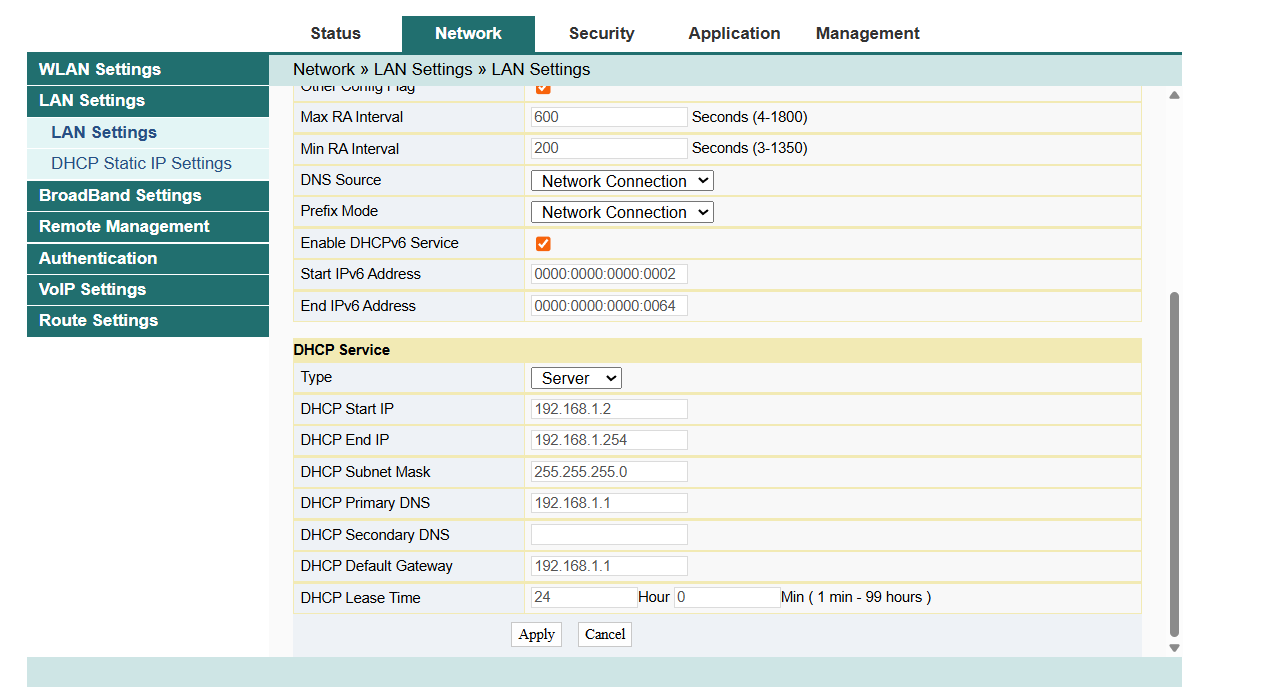Click the DHCP Start IP field
The image size is (1266, 692).
point(609,409)
